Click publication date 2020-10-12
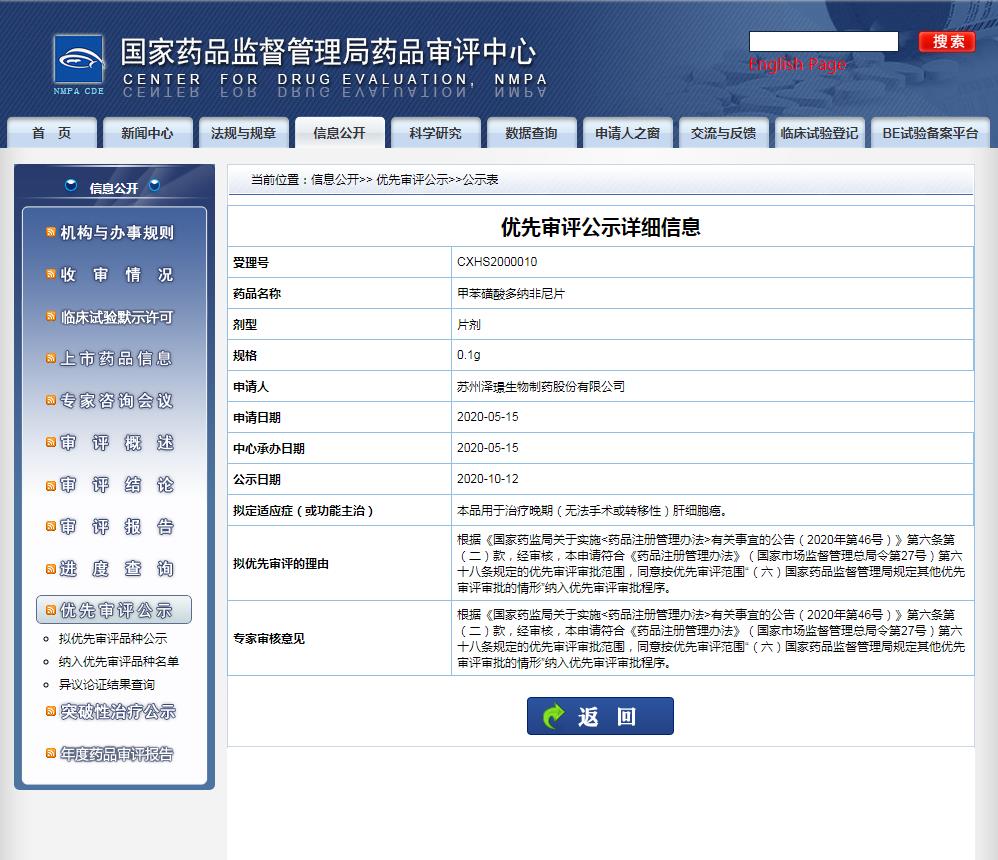Viewport: 998px width, 860px height. pyautogui.click(x=488, y=479)
